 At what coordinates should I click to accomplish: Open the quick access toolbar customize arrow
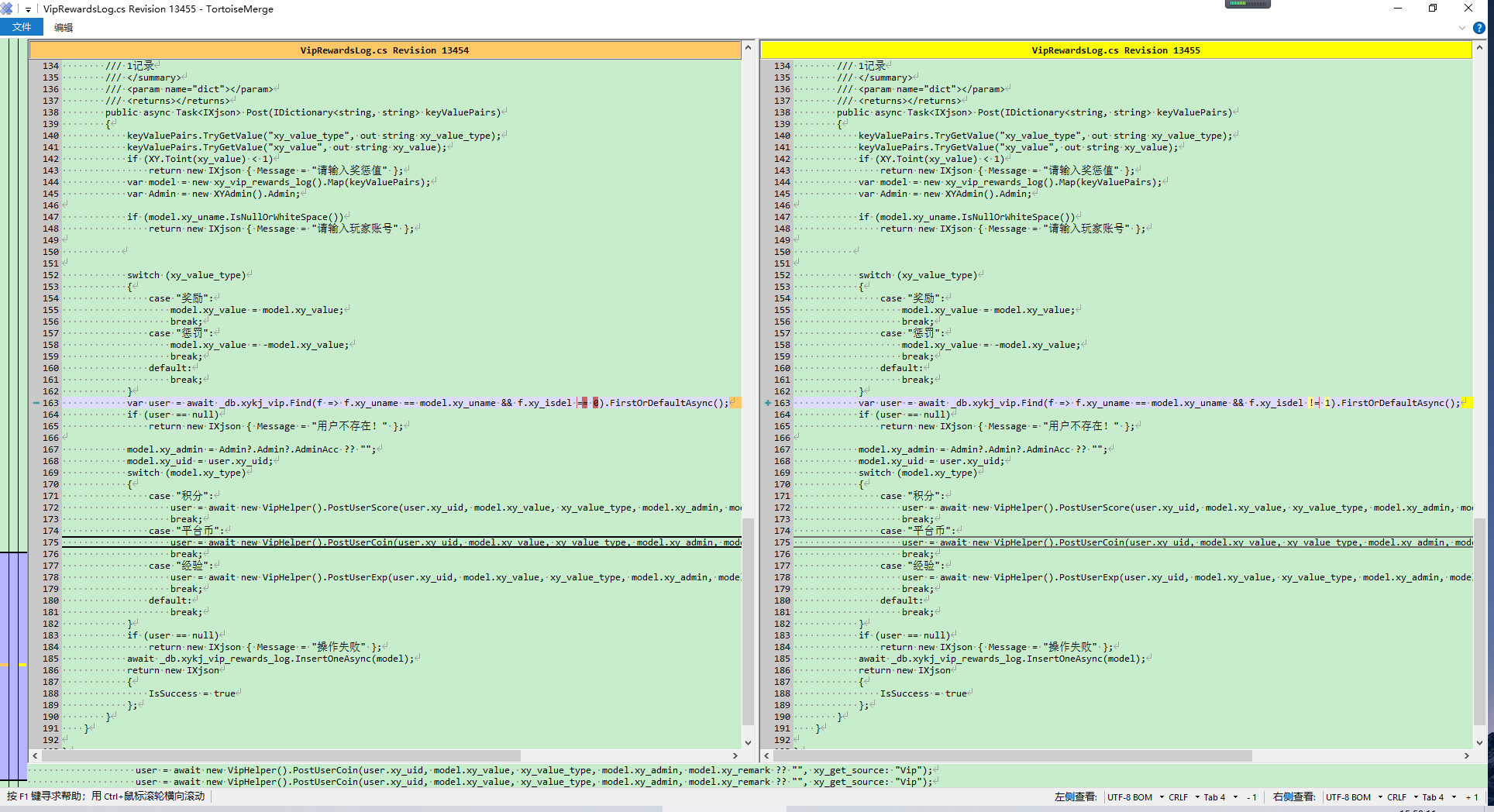click(28, 9)
